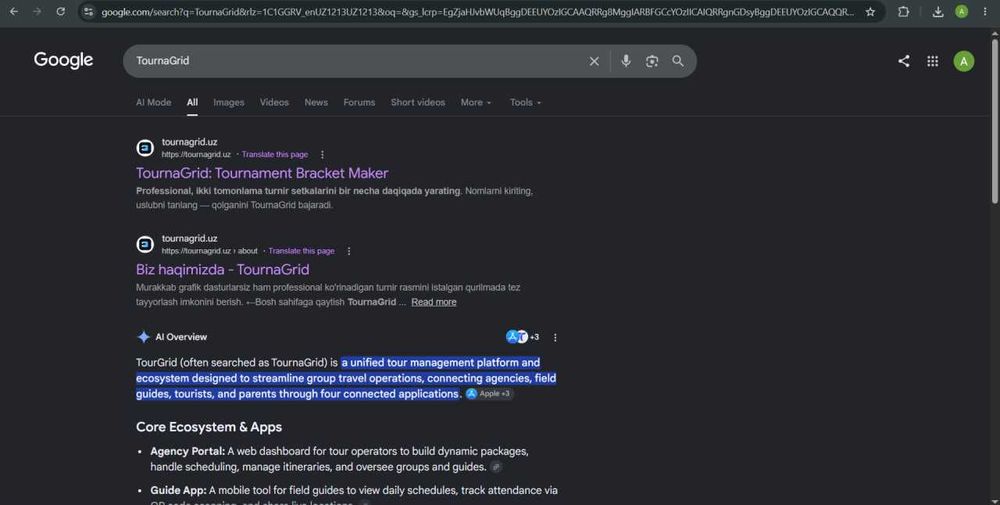Click Read more on the about result

tap(434, 302)
